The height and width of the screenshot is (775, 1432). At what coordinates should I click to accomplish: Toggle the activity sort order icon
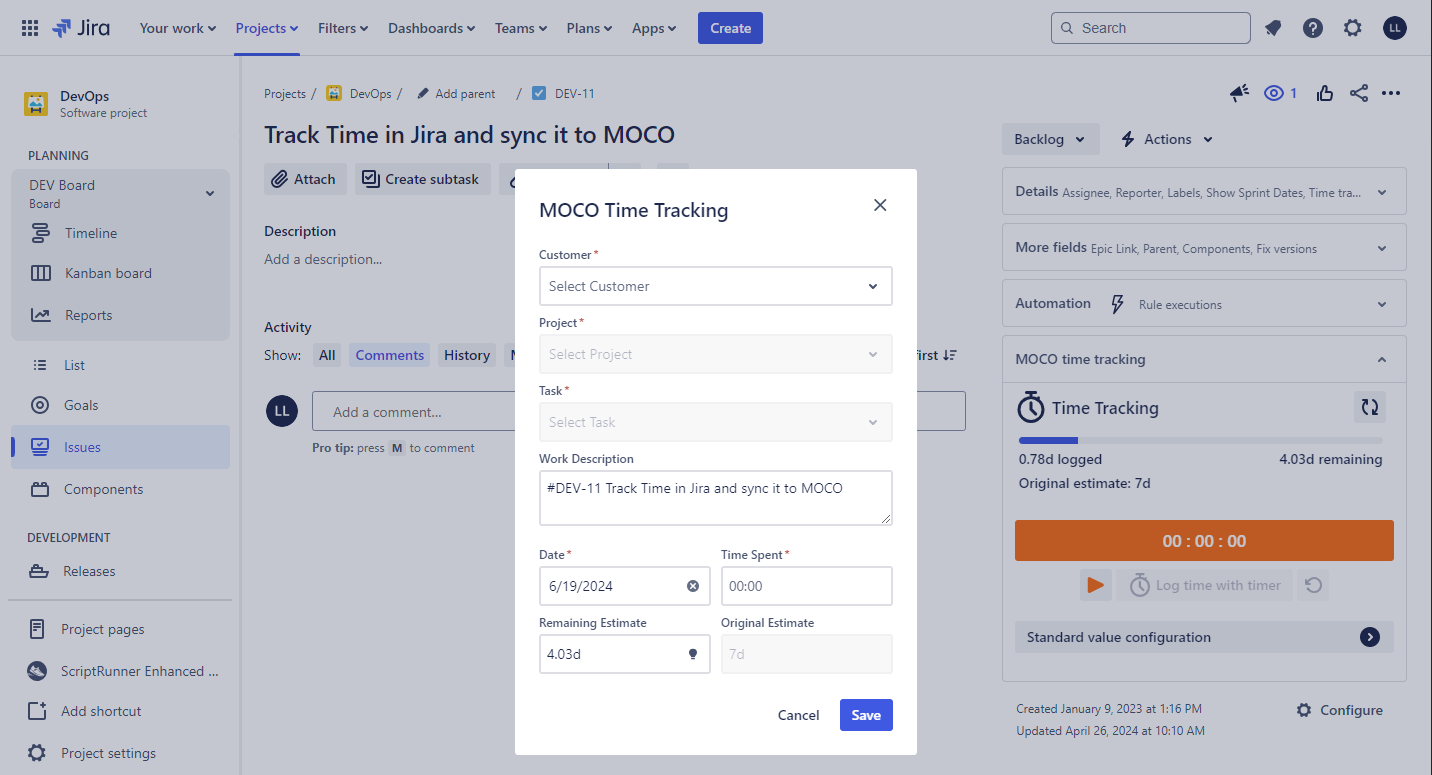(x=949, y=355)
